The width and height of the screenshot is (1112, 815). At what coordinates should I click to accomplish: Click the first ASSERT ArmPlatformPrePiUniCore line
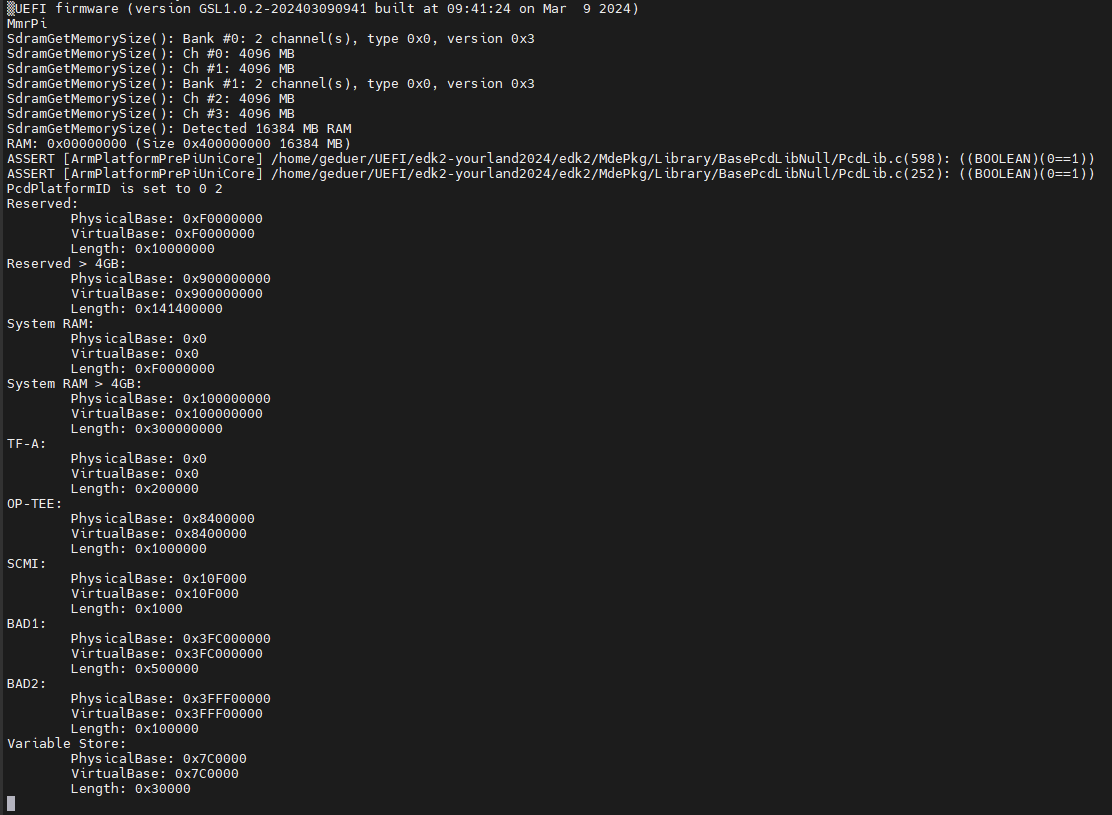pos(551,158)
